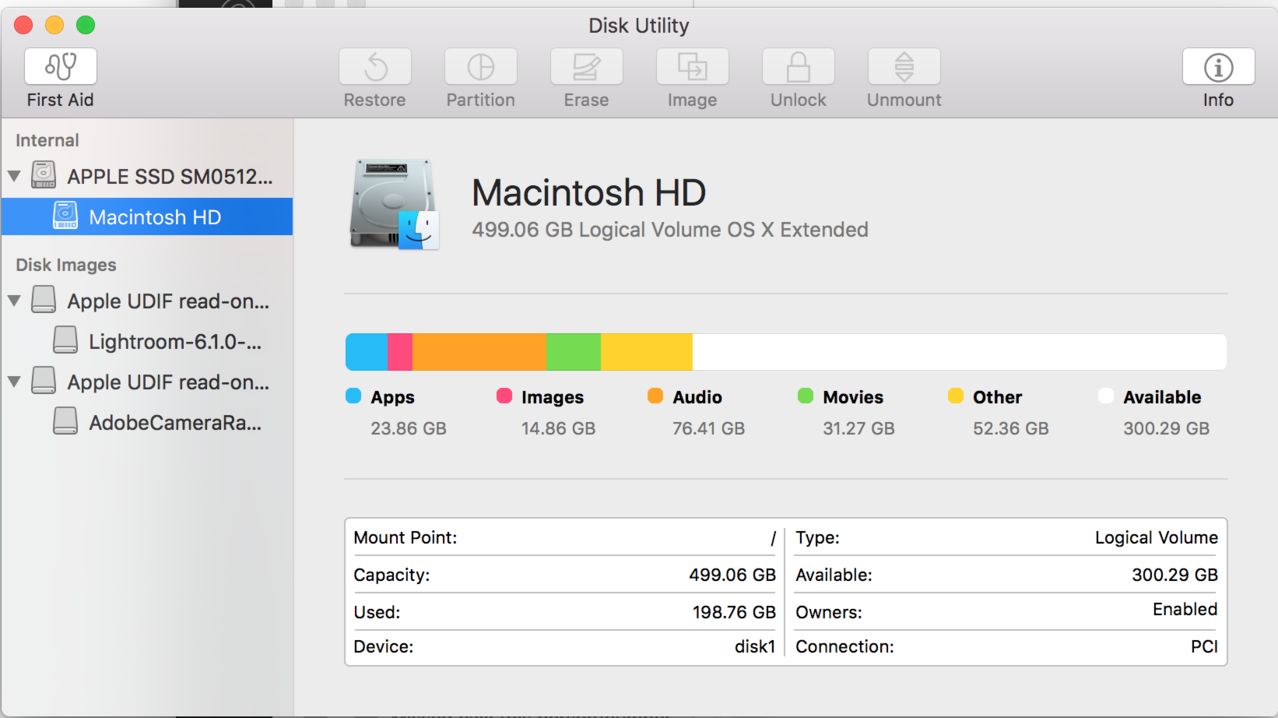Collapse the first Apple UDIF read-only triangle
The height and width of the screenshot is (718, 1278).
coord(14,301)
